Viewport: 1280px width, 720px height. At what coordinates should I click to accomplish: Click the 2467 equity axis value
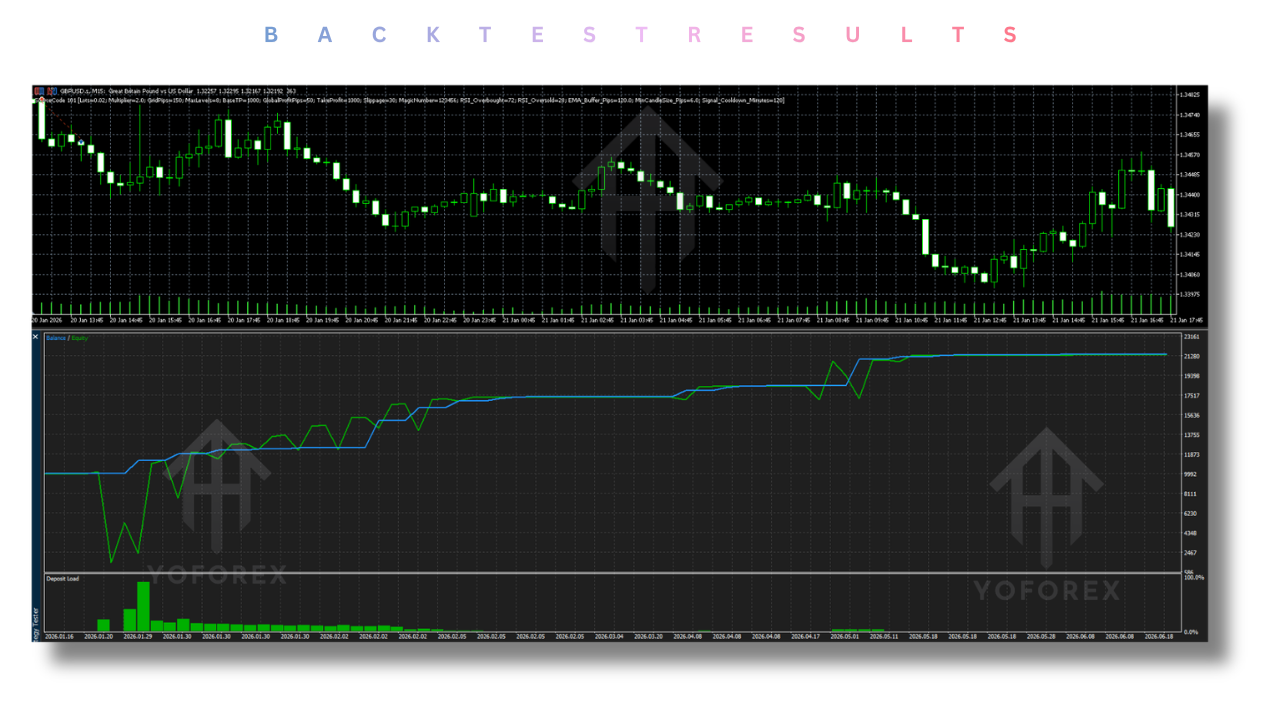(x=1190, y=552)
